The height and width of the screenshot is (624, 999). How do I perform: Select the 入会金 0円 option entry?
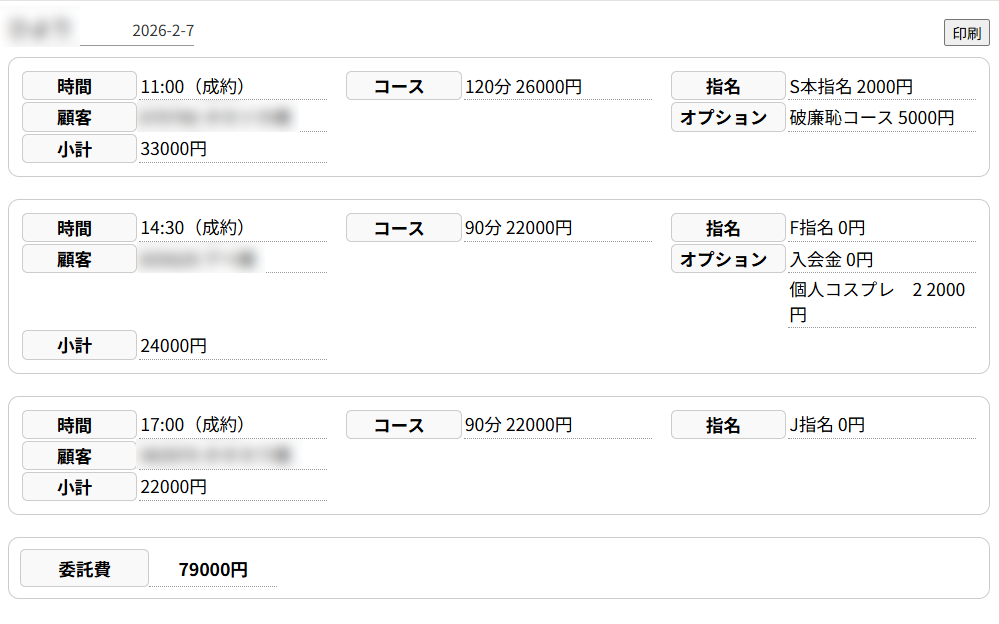[831, 259]
